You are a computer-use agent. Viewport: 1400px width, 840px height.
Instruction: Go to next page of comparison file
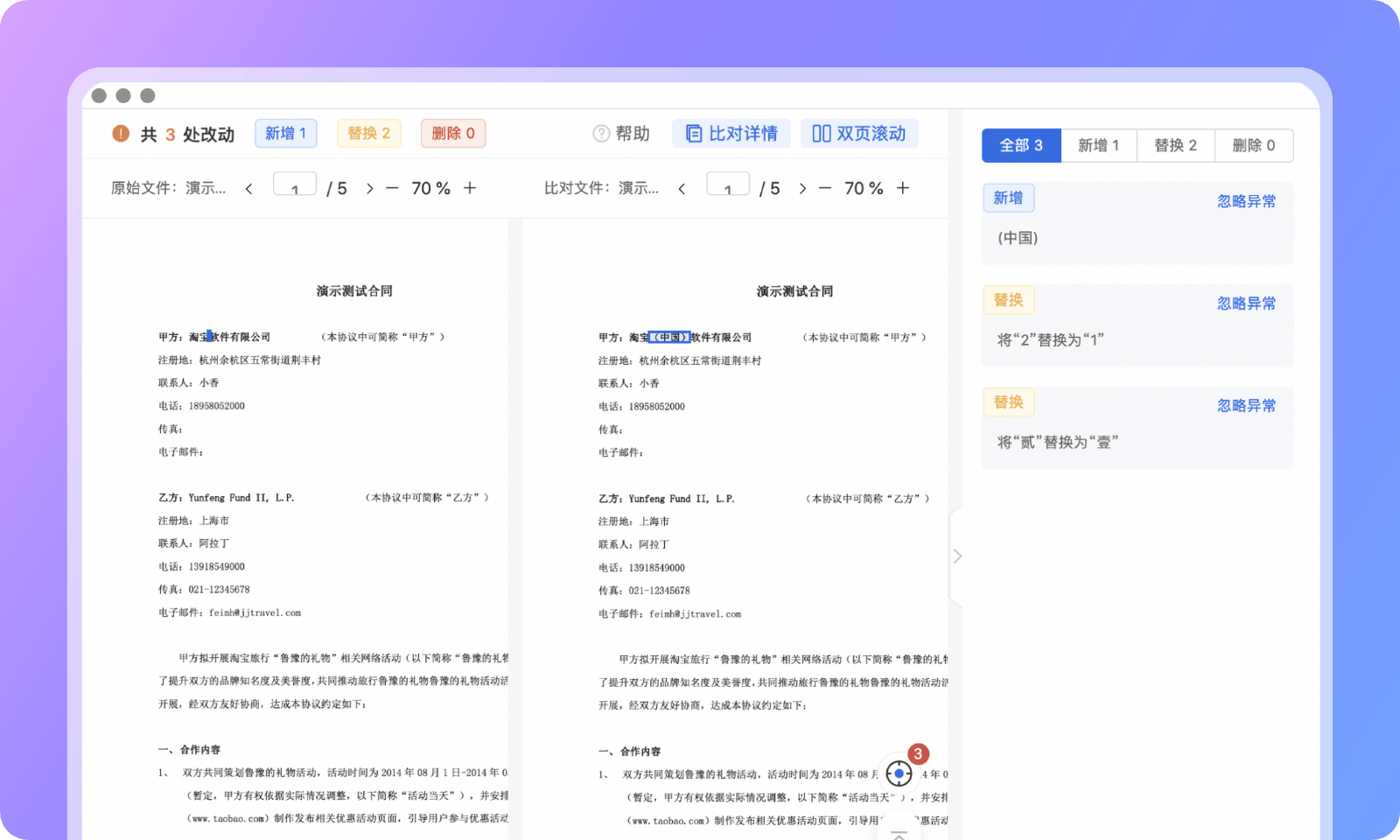802,189
